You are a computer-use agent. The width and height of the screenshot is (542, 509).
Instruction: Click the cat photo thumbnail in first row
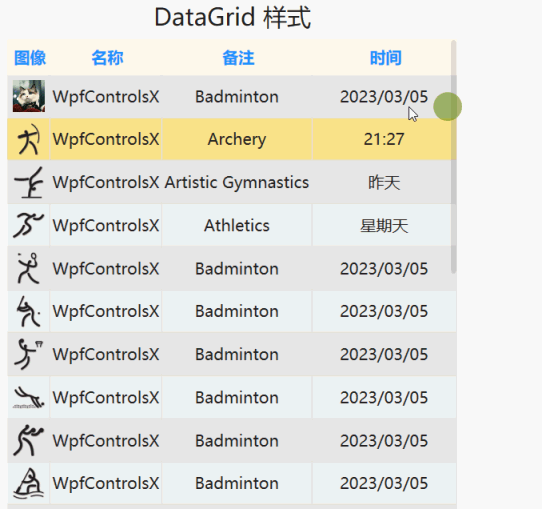[x=29, y=96]
